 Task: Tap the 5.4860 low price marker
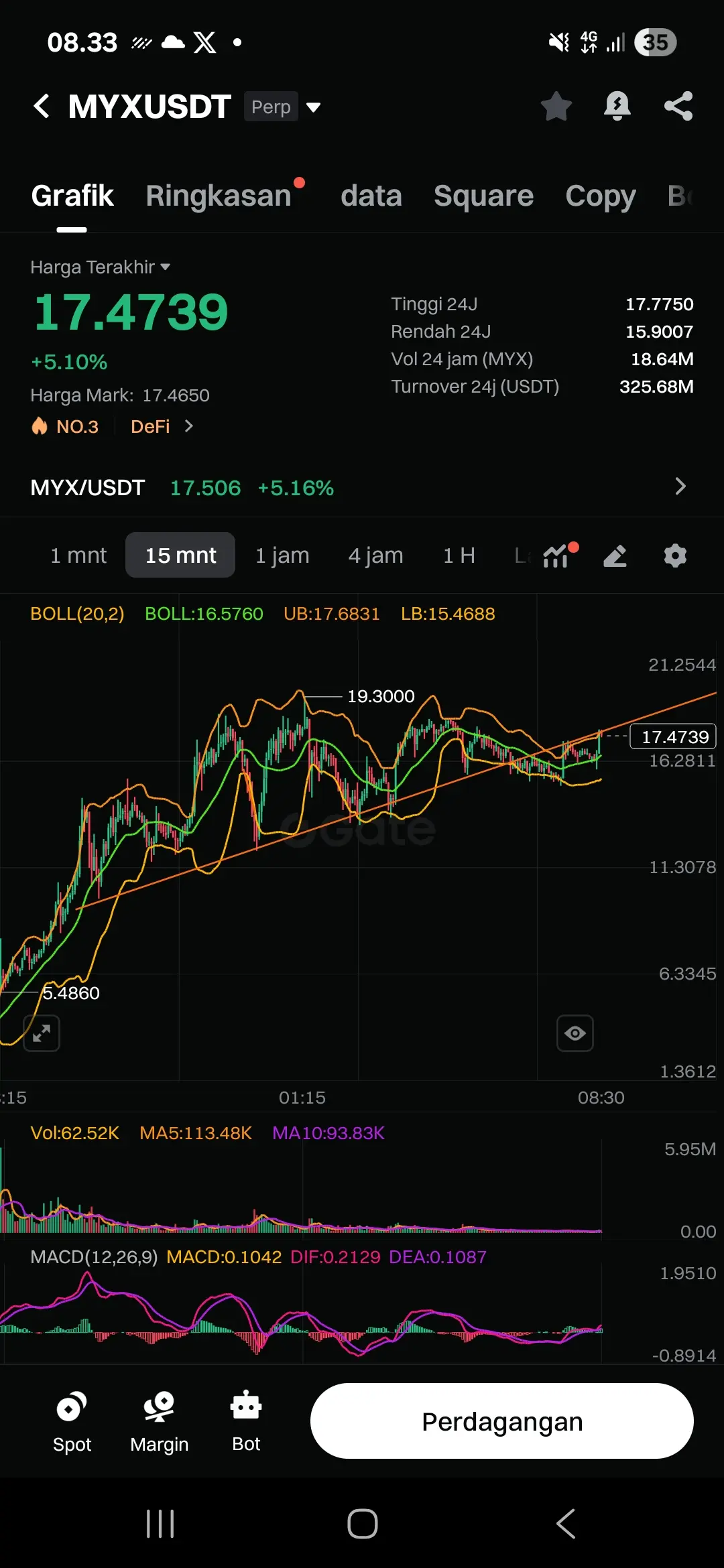pyautogui.click(x=70, y=993)
